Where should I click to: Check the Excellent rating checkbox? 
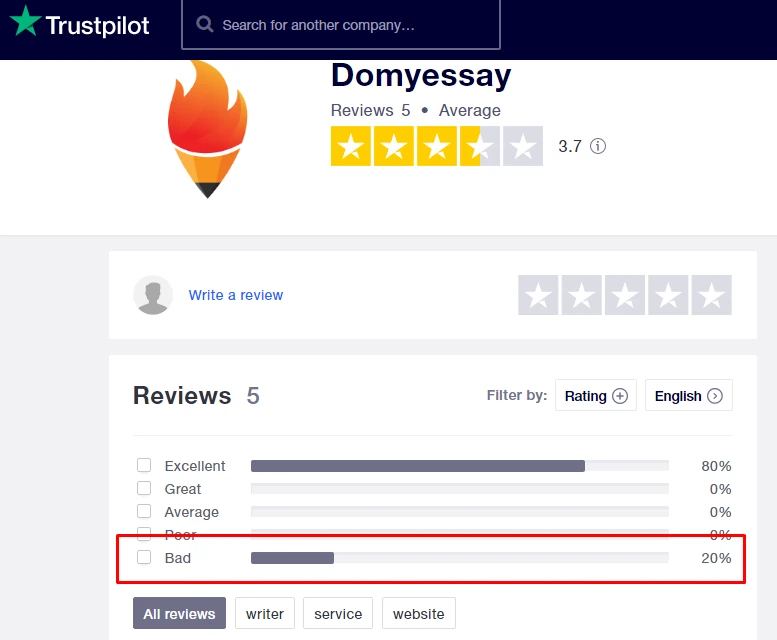coord(144,465)
